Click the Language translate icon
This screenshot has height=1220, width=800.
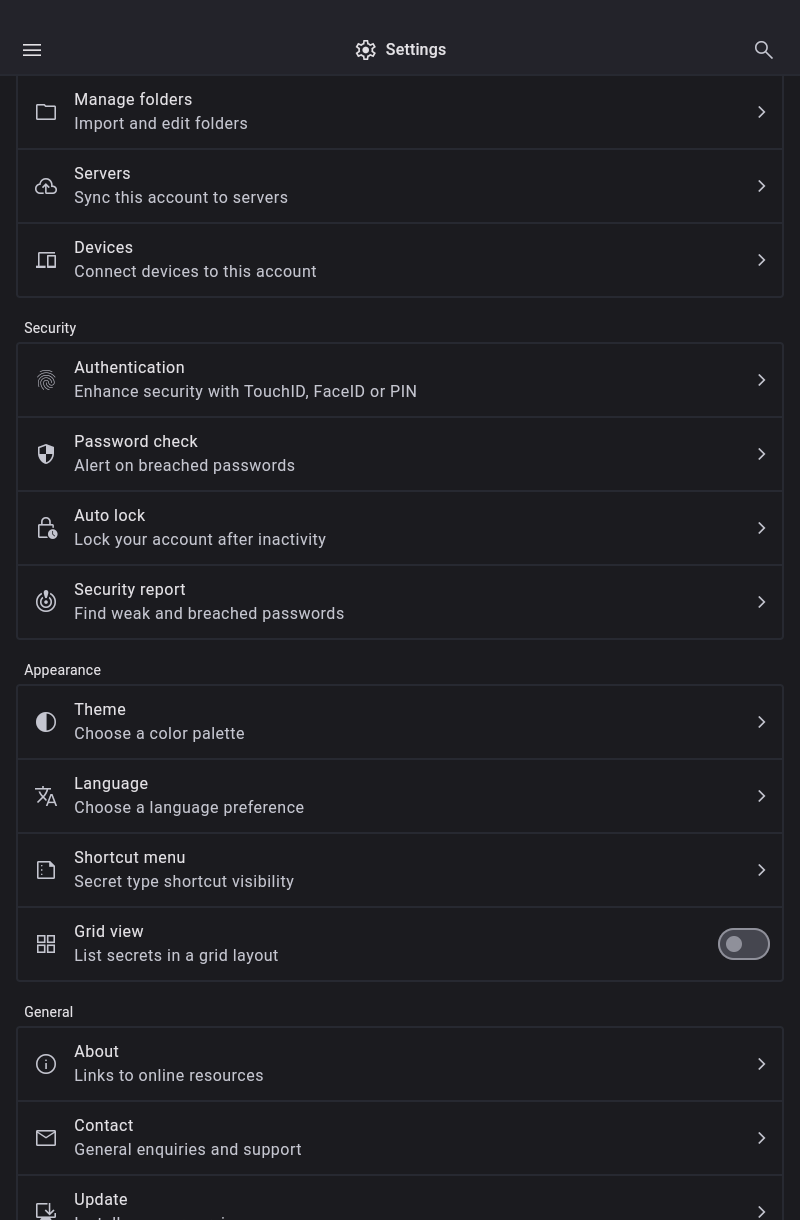46,796
